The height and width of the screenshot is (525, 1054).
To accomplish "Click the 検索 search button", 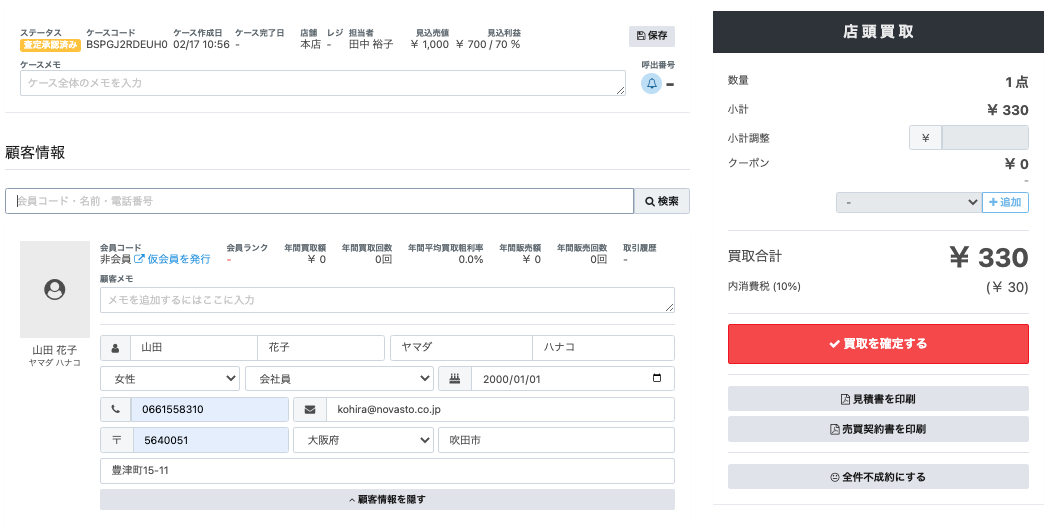I will 661,201.
